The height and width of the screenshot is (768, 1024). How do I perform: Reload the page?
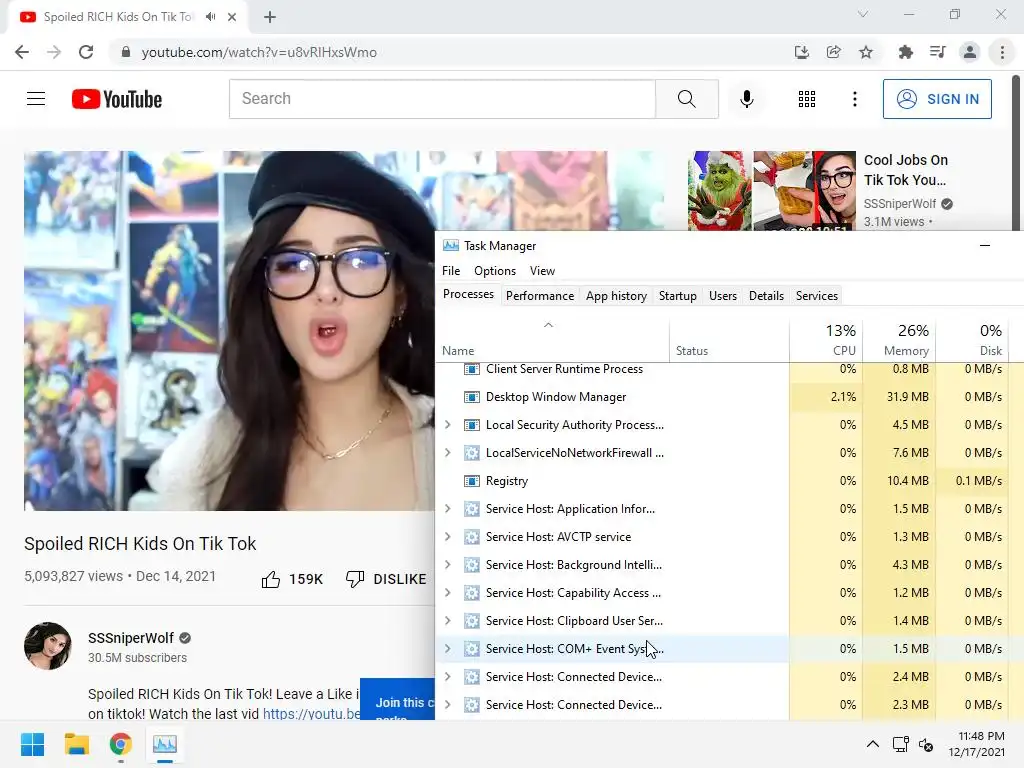coord(86,52)
